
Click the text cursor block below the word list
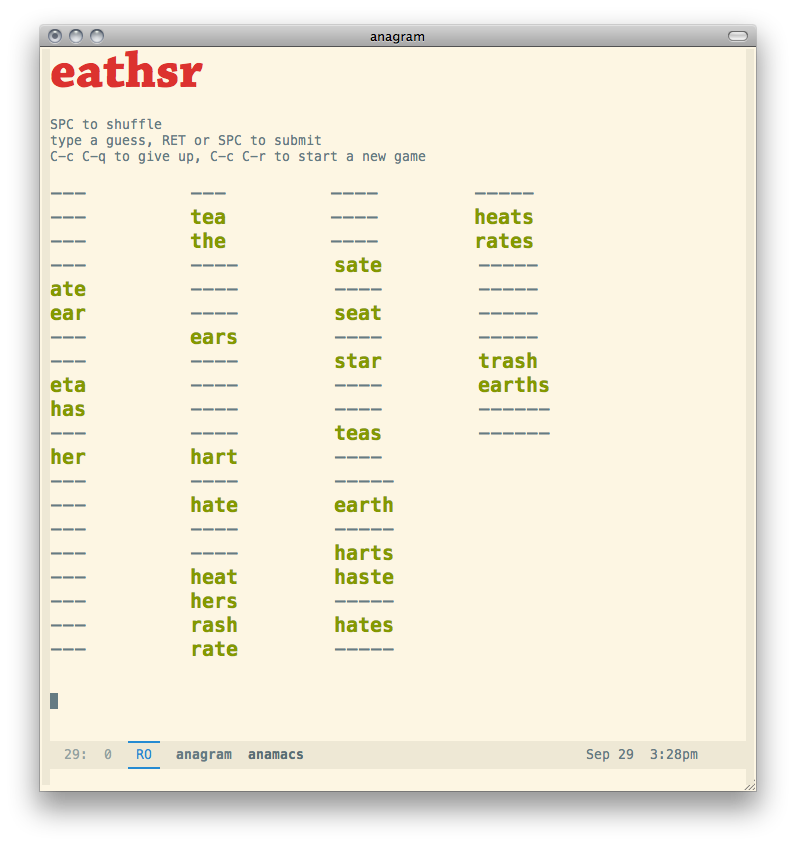coord(54,701)
